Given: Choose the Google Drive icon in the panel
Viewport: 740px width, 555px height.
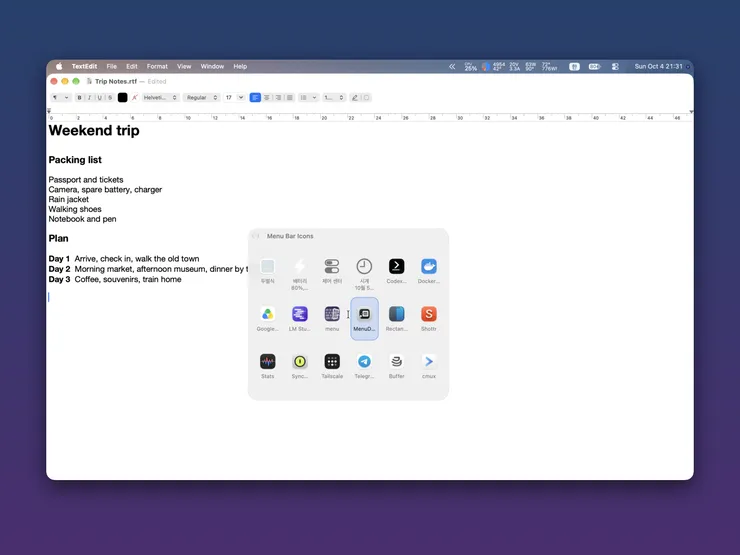Looking at the screenshot, I should pyautogui.click(x=268, y=314).
